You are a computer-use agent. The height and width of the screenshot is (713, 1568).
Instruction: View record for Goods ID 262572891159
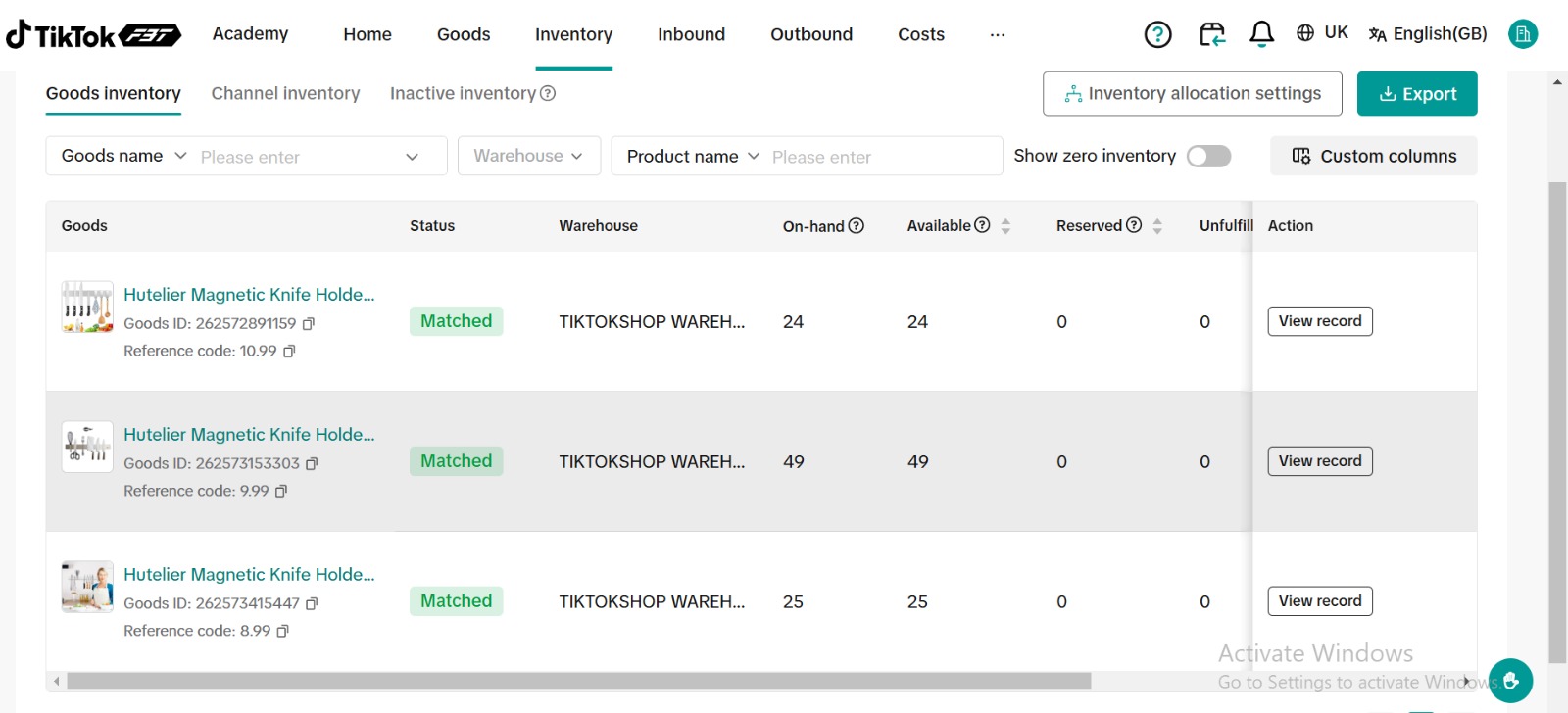pyautogui.click(x=1320, y=321)
